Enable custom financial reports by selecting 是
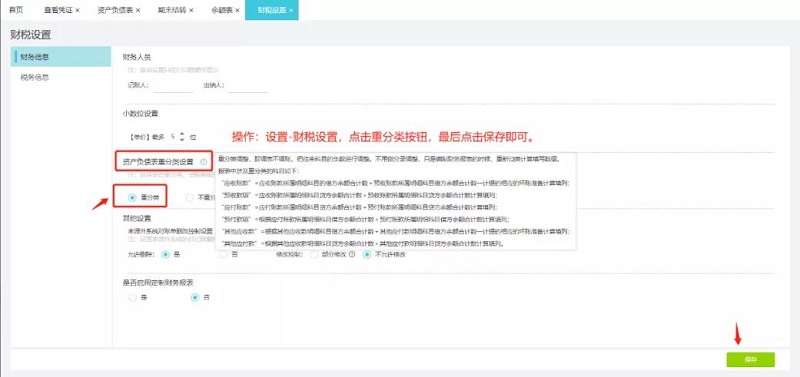Image resolution: width=800 pixels, height=377 pixels. point(133,297)
